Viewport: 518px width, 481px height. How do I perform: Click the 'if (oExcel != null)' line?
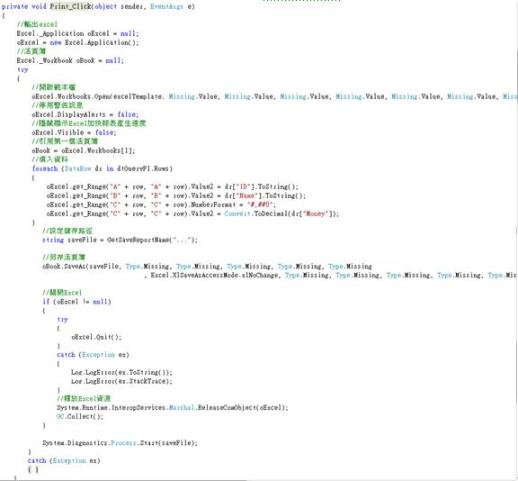click(x=77, y=302)
